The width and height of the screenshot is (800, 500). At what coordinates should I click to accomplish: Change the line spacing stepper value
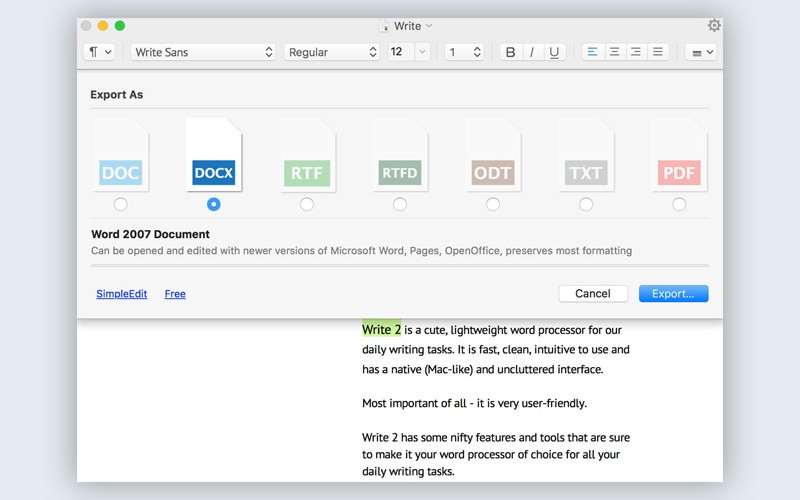click(477, 52)
